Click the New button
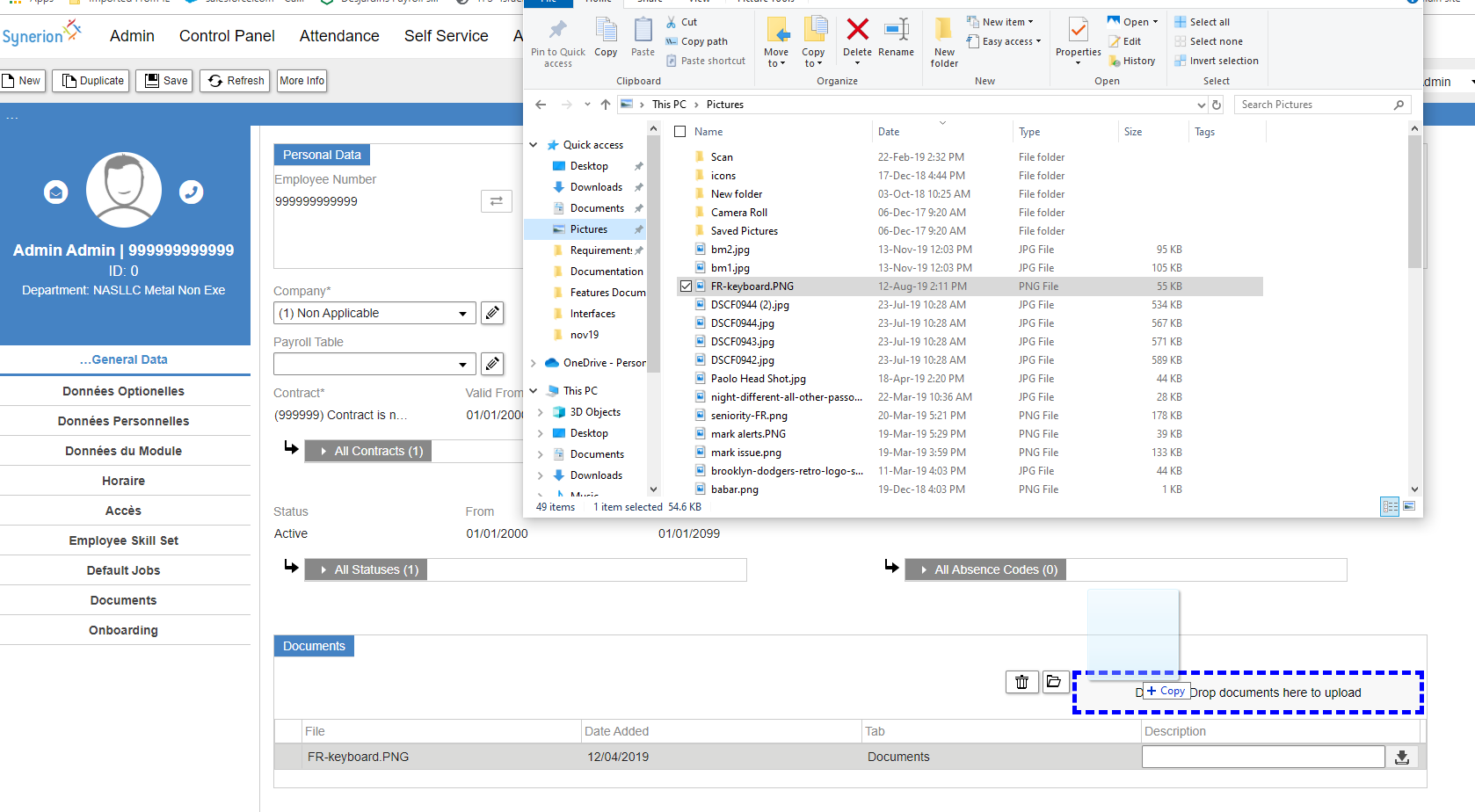Viewport: 1475px width, 812px height. coord(21,81)
